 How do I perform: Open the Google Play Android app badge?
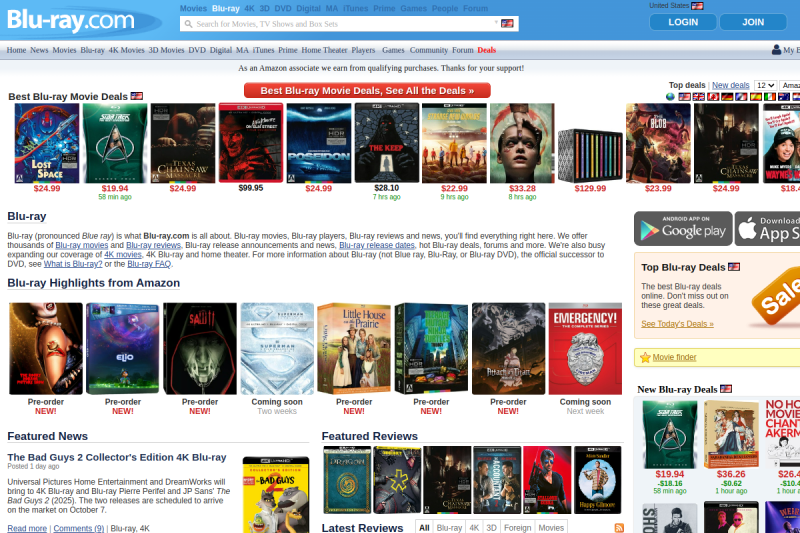click(x=683, y=229)
